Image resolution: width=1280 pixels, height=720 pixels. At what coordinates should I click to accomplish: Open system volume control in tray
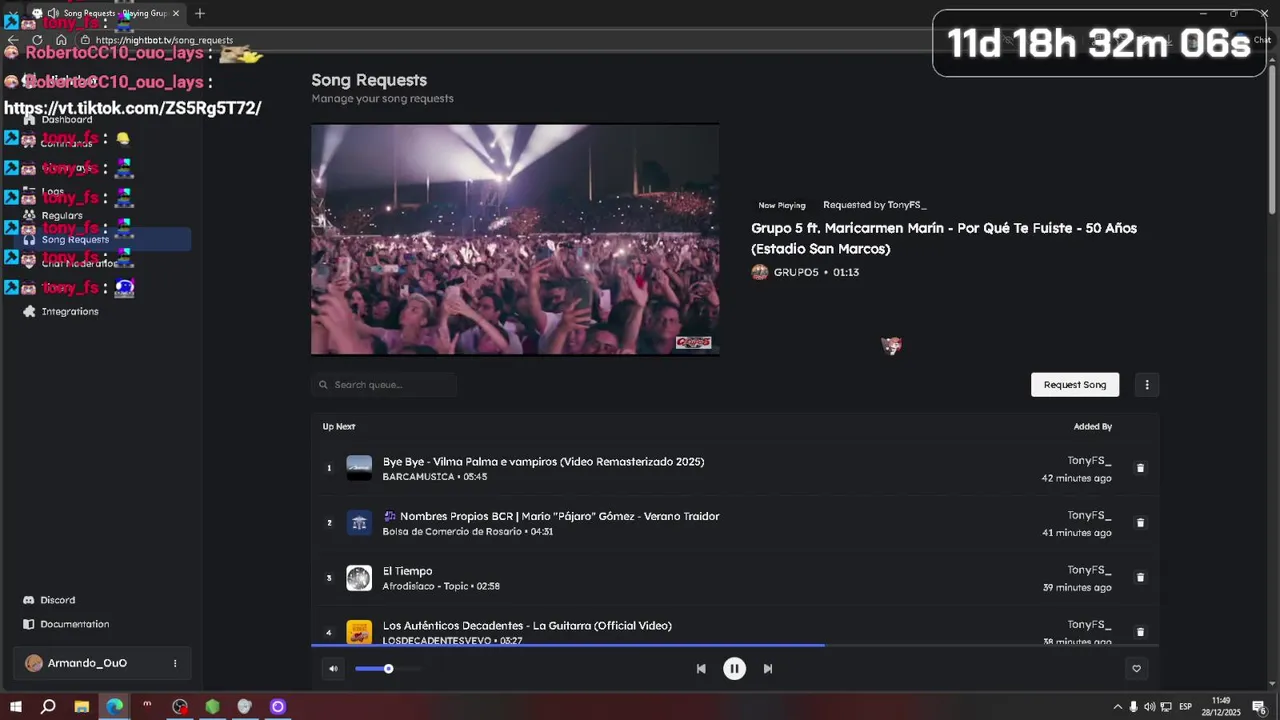1149,707
